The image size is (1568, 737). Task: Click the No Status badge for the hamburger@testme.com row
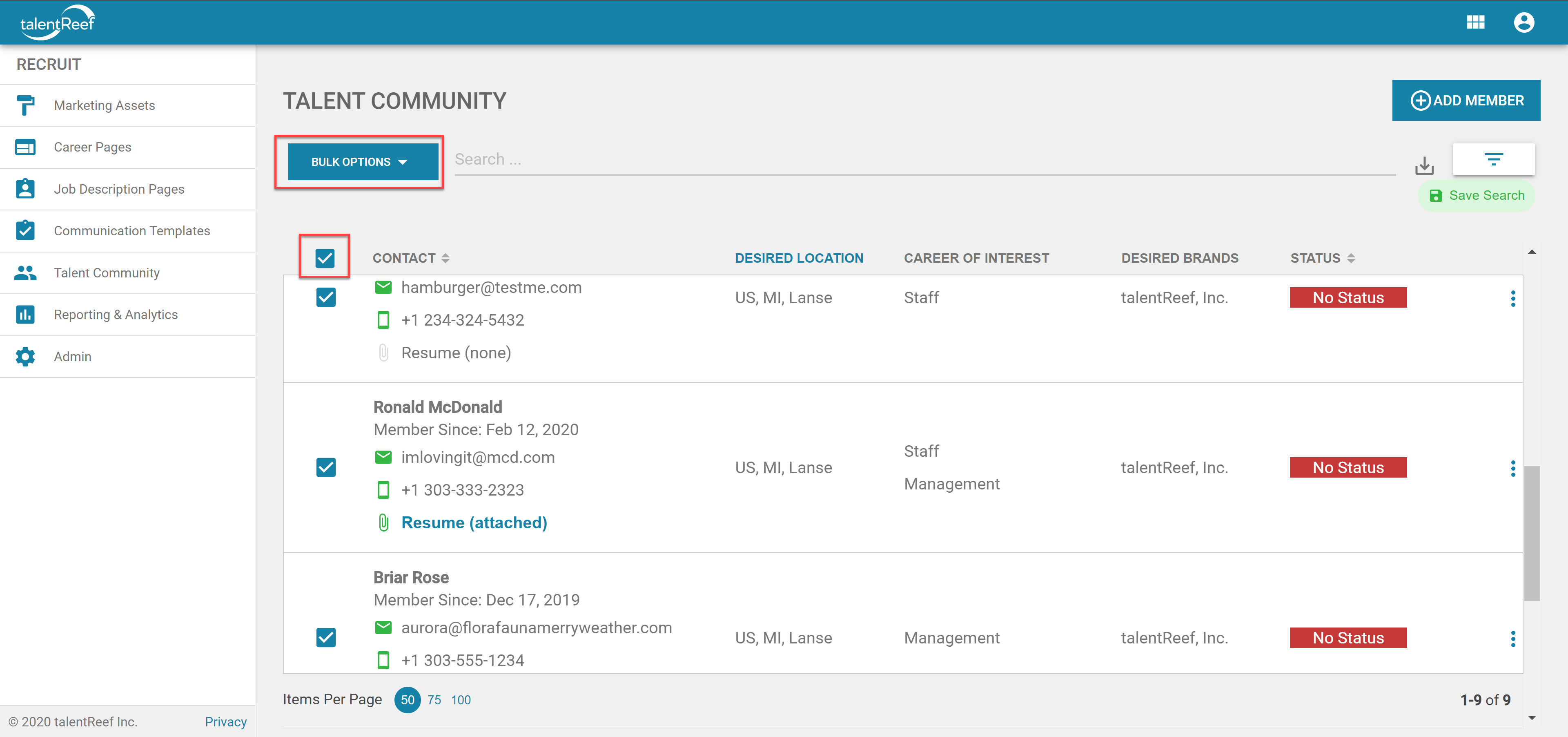tap(1348, 297)
